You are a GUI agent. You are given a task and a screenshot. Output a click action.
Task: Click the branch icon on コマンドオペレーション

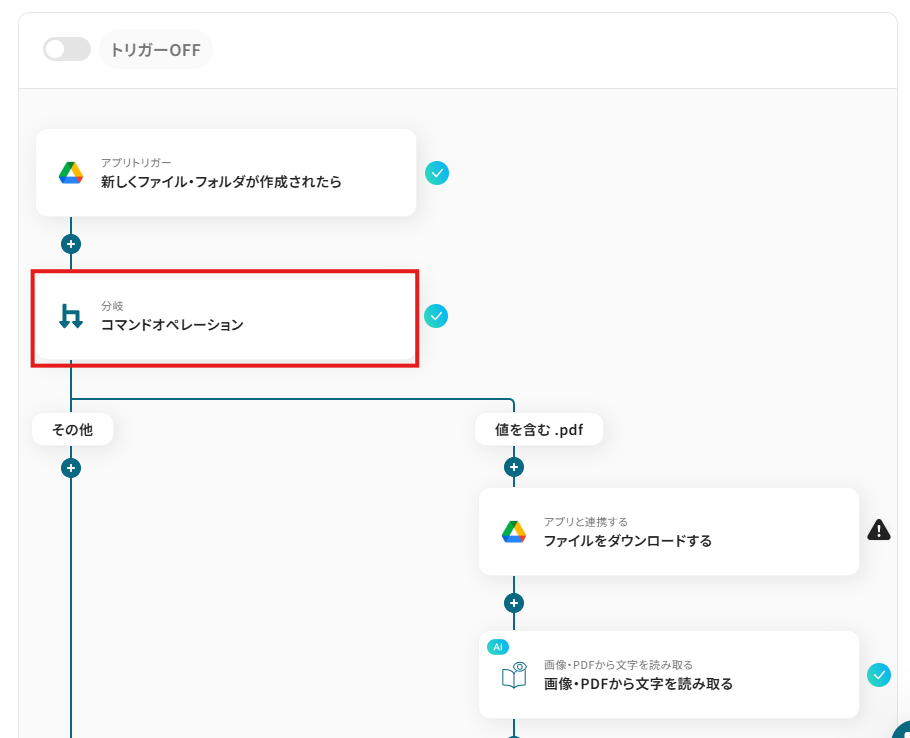pyautogui.click(x=71, y=316)
